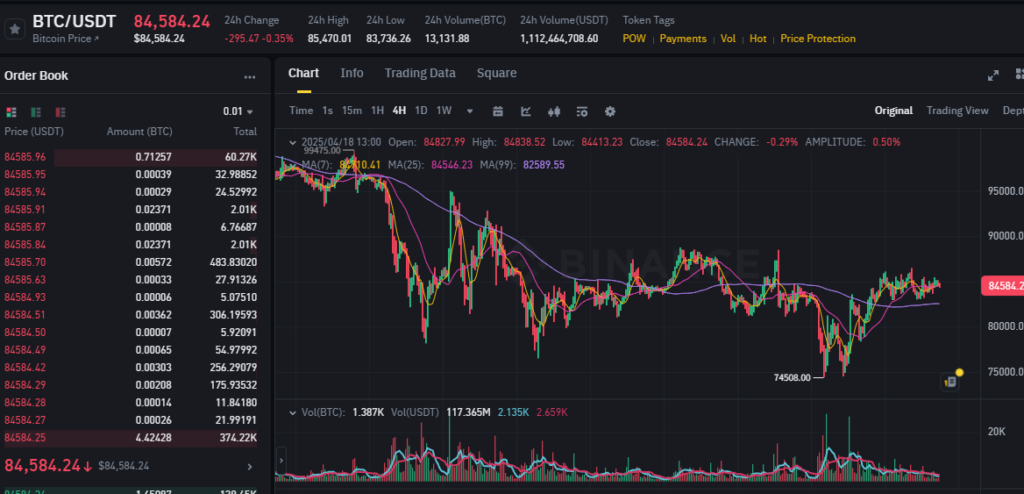This screenshot has height=494, width=1024.
Task: Expand more time interval options
Action: point(470,111)
